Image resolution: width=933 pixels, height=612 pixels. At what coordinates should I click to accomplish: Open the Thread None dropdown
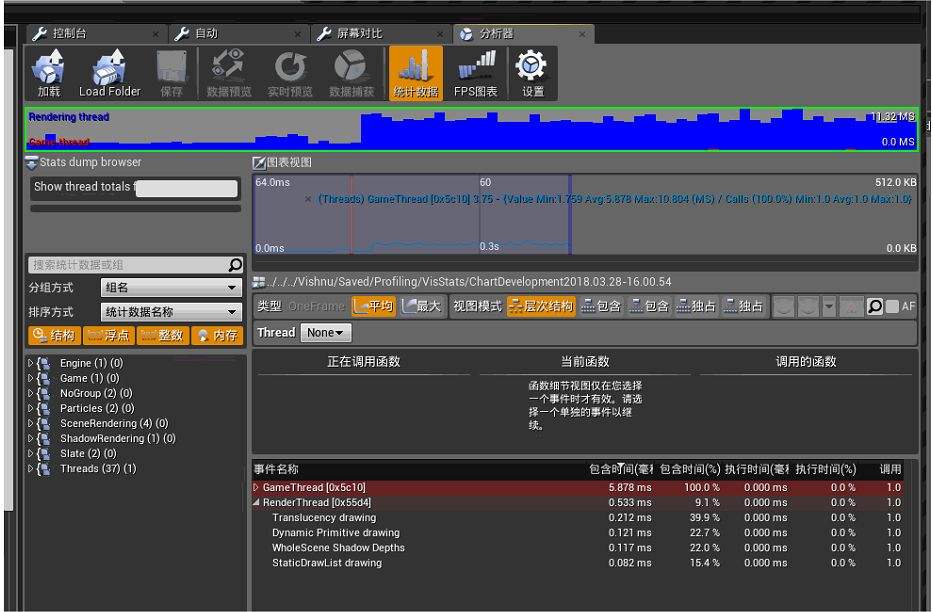click(x=325, y=333)
